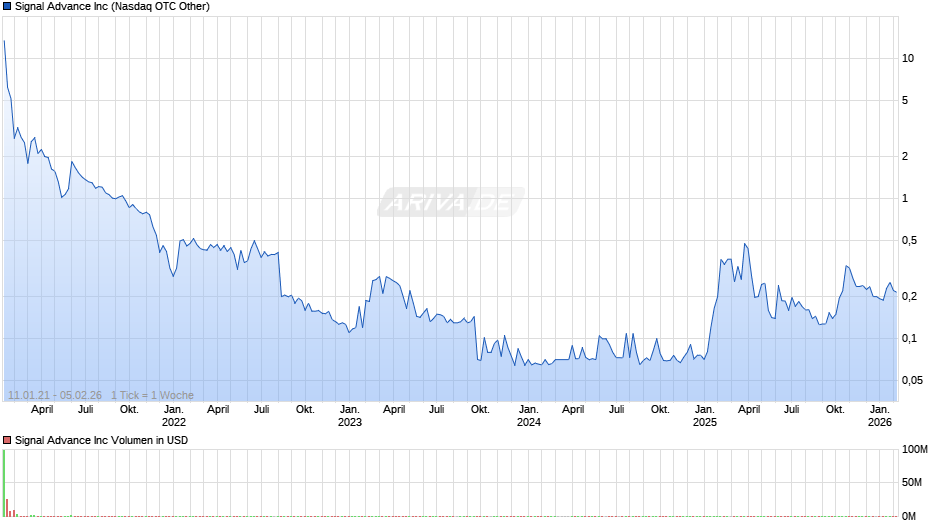This screenshot has width=940, height=526.
Task: Click the price axis label '10'
Action: coord(908,58)
